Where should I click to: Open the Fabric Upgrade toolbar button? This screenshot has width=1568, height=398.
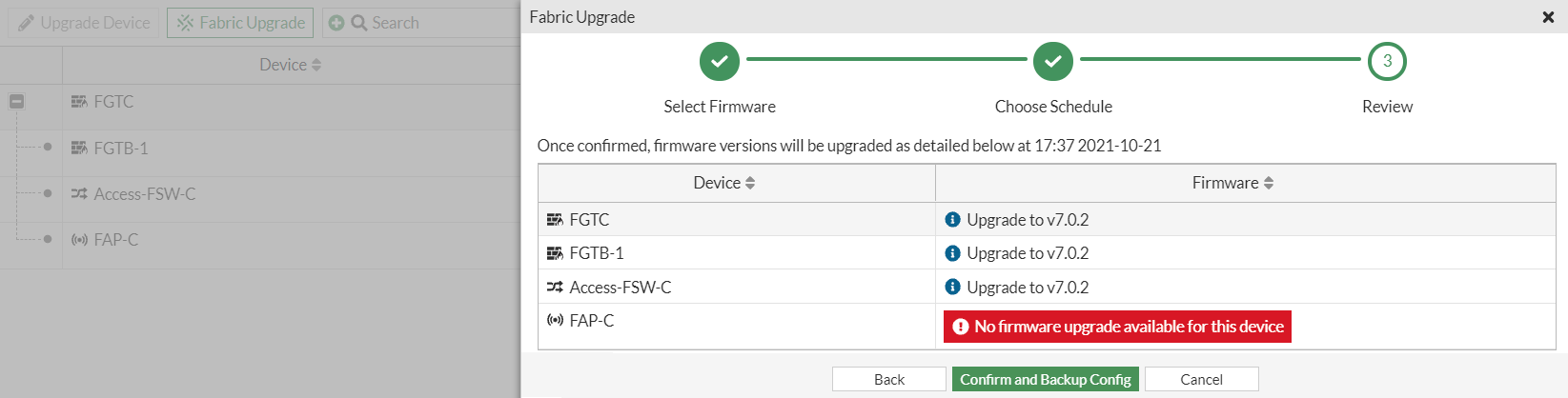pos(241,23)
